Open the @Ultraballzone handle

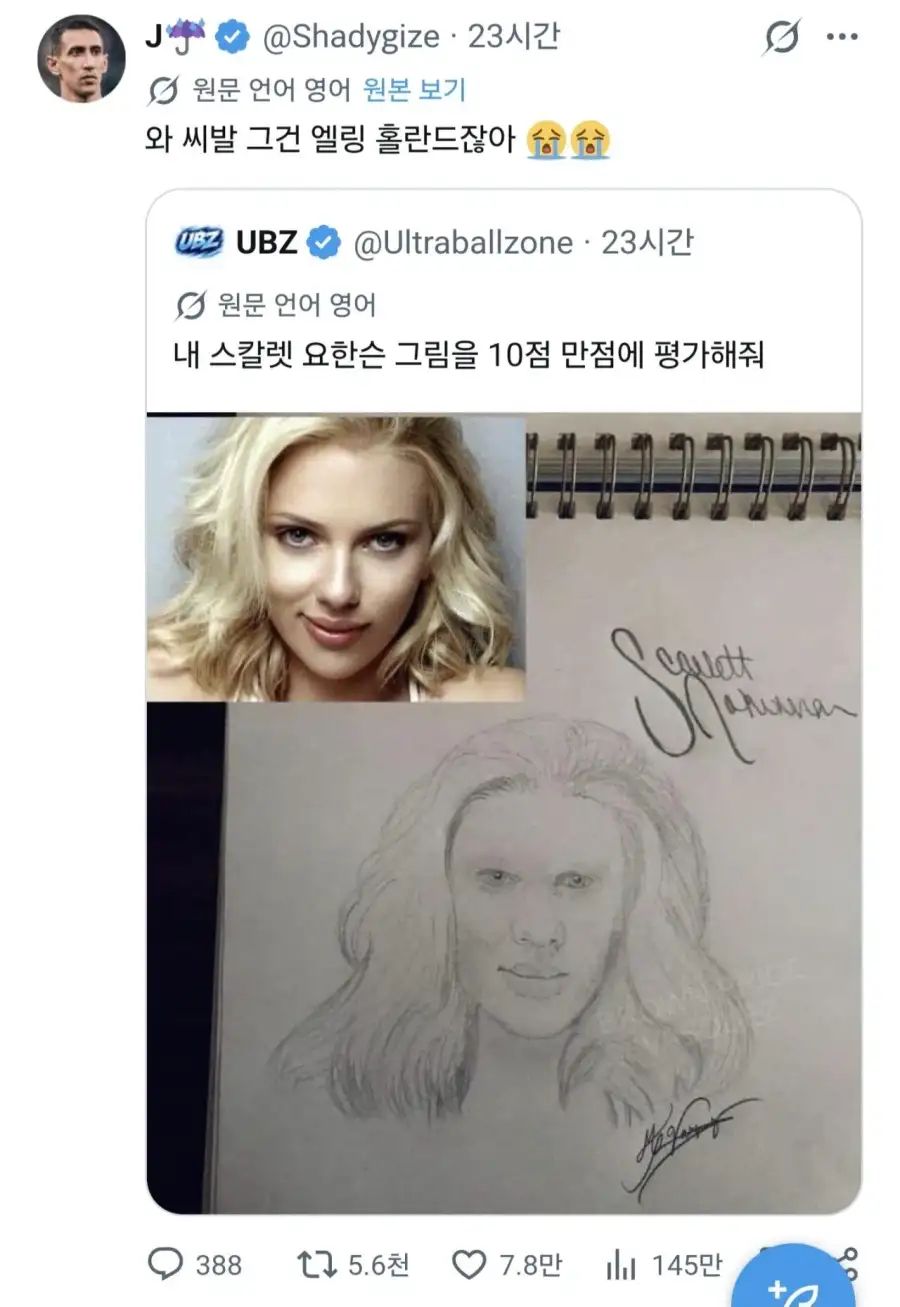[464, 242]
